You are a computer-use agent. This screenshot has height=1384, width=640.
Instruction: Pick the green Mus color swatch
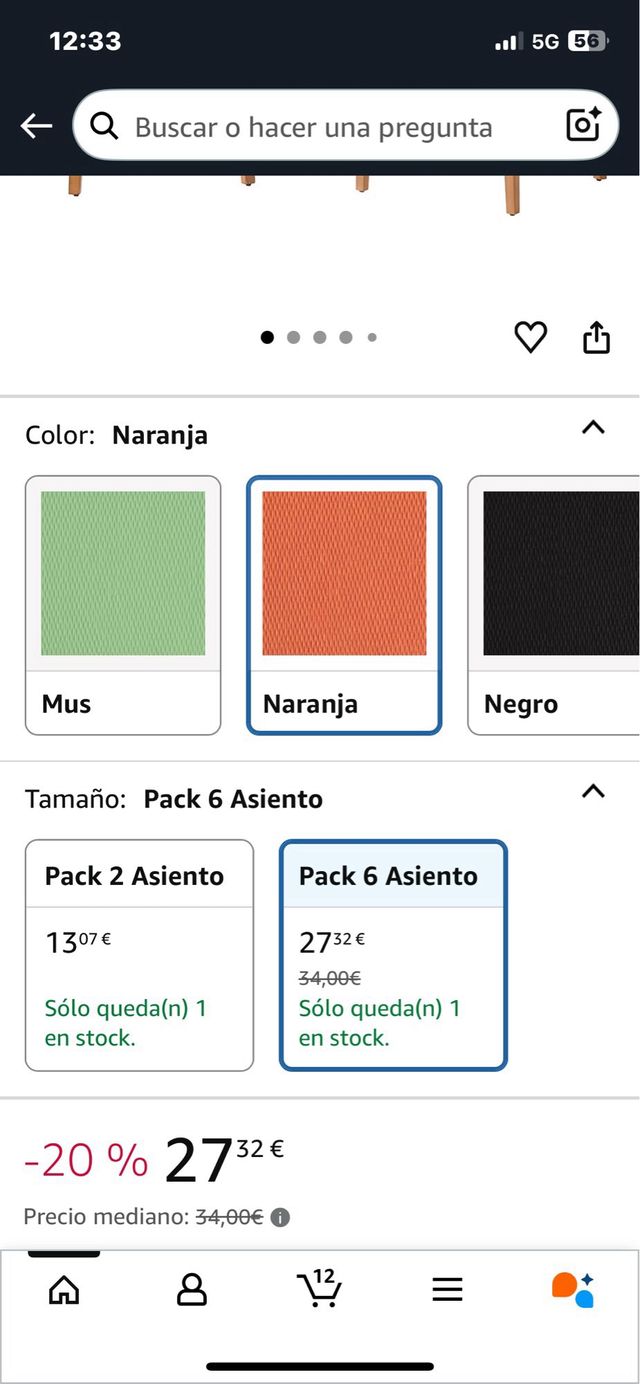(122, 605)
